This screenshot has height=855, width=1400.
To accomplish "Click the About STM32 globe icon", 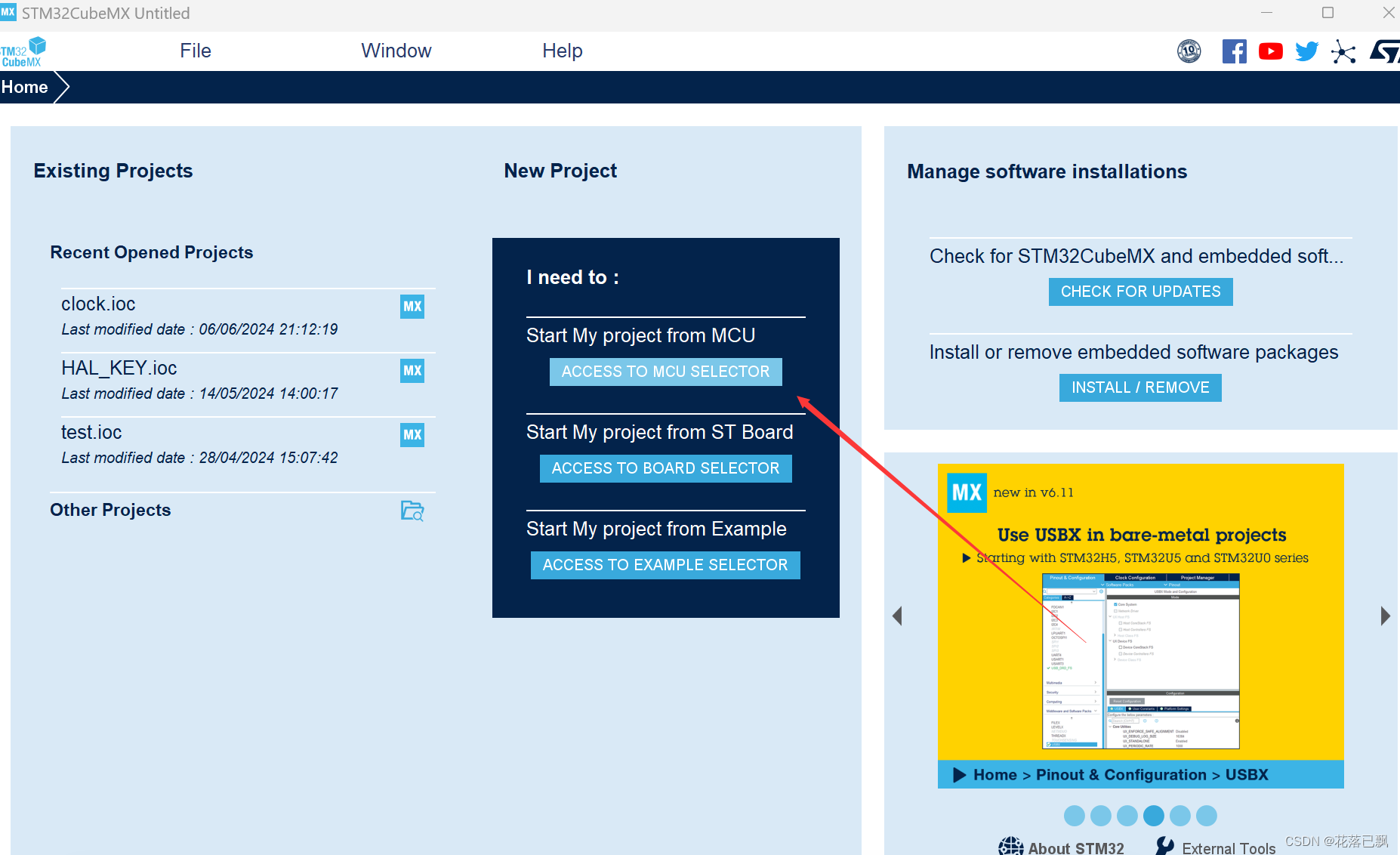I will [1010, 846].
